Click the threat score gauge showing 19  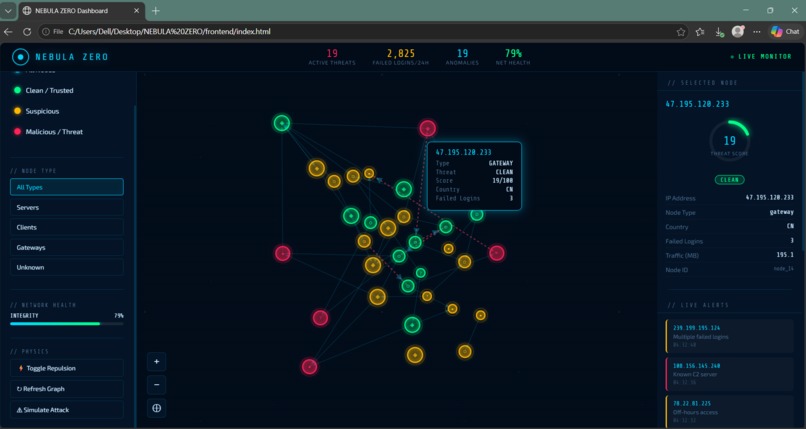coord(729,141)
